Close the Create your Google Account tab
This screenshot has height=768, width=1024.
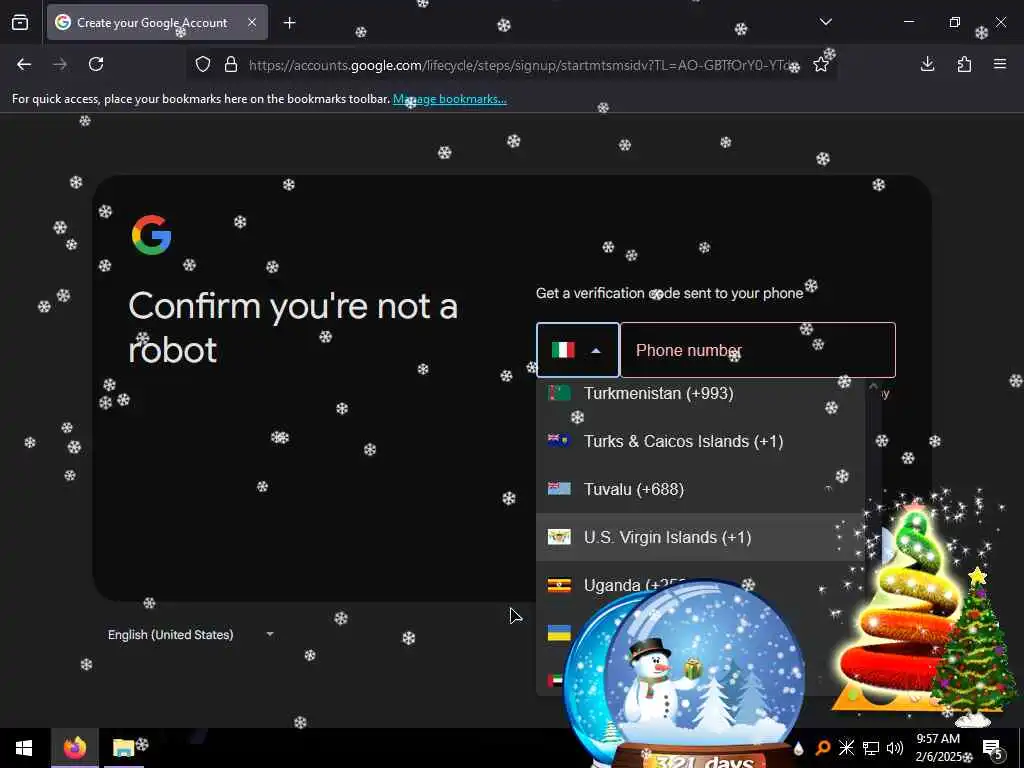click(252, 22)
